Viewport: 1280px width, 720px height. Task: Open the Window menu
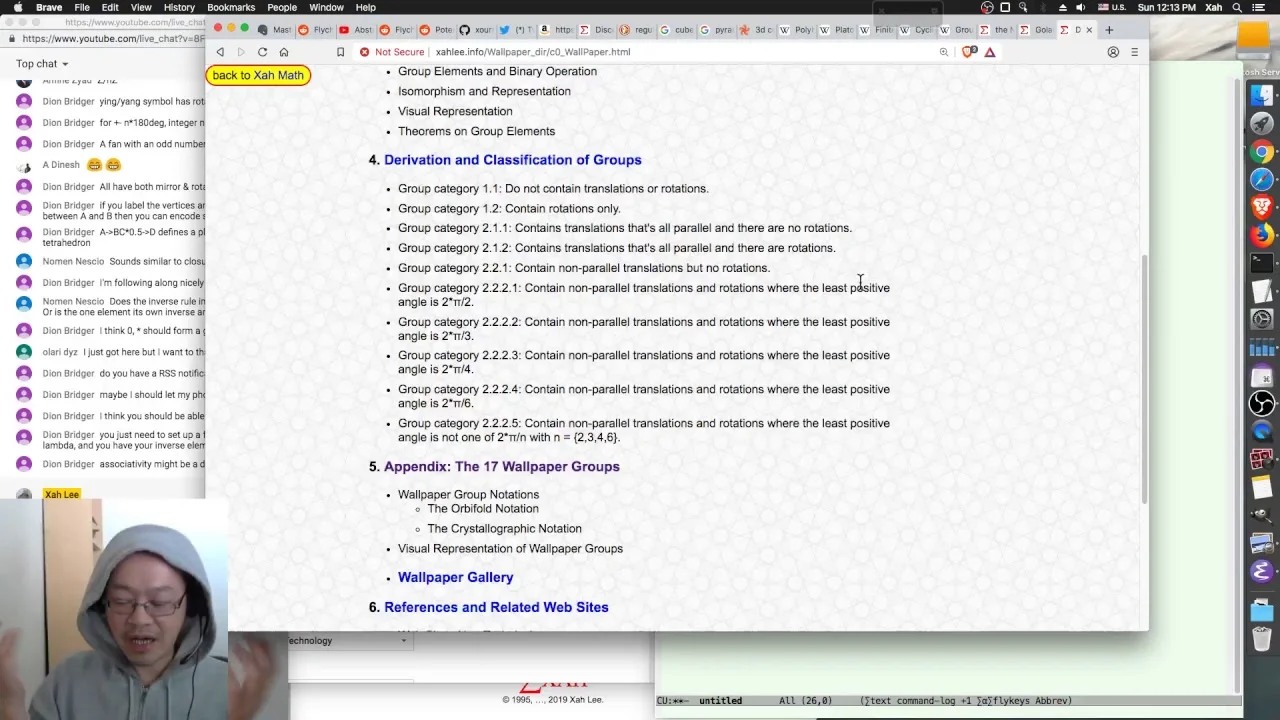coord(326,7)
